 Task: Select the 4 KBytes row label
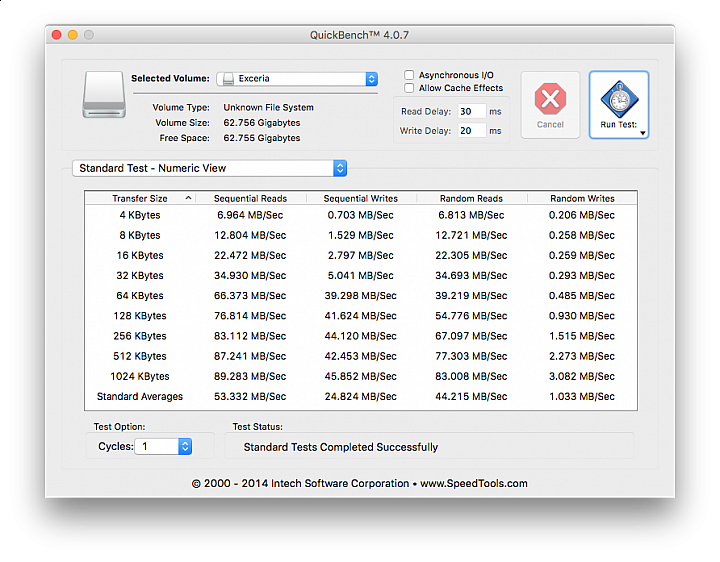click(140, 215)
